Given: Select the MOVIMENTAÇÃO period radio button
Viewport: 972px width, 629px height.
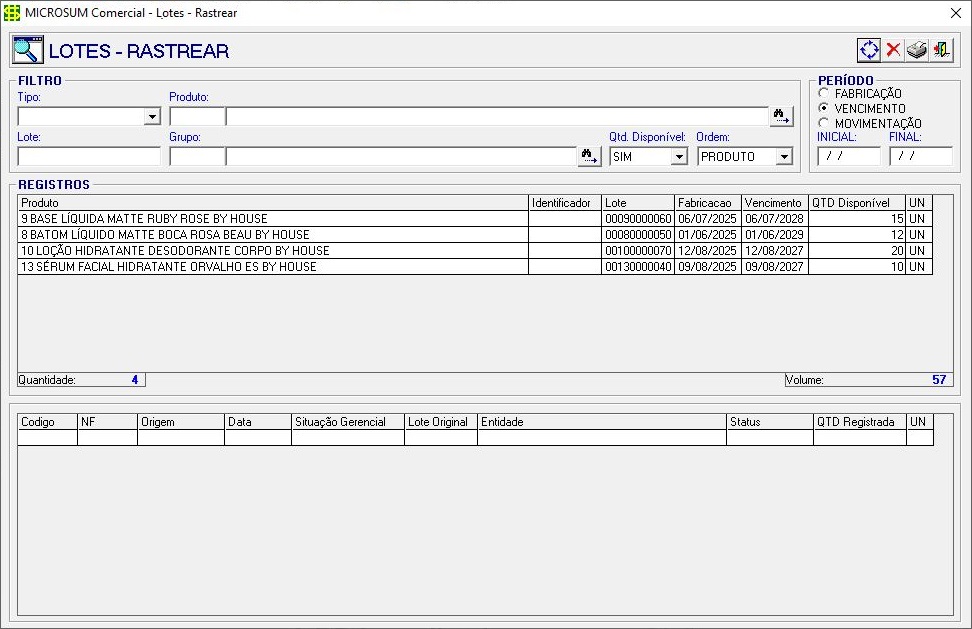Looking at the screenshot, I should (823, 123).
